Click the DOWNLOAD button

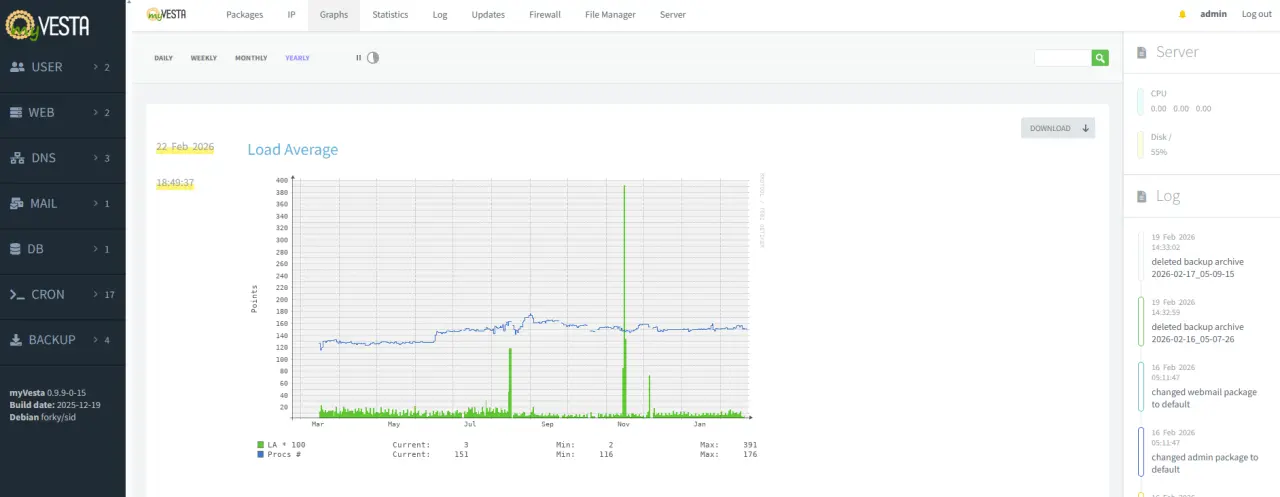coord(1058,128)
